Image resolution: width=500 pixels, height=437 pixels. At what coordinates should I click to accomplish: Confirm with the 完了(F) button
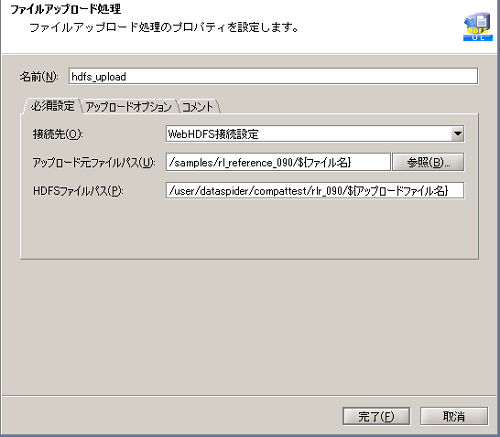tap(376, 416)
